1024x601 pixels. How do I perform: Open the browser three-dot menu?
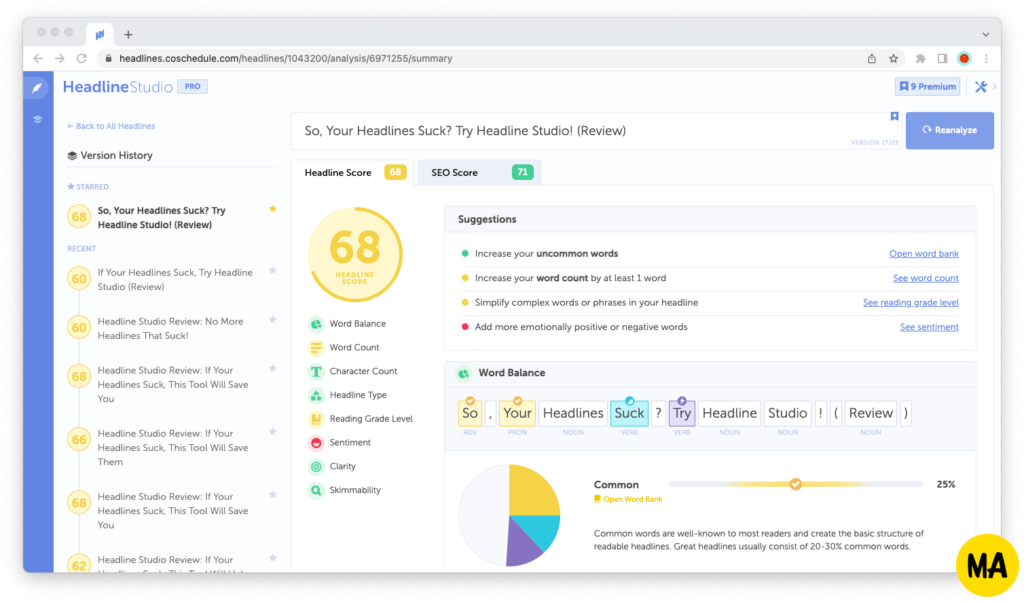pyautogui.click(x=986, y=58)
